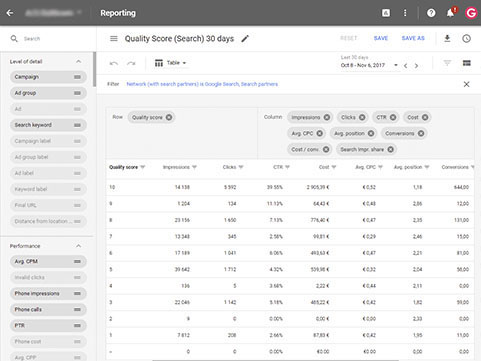This screenshot has width=481, height=361.
Task: Remove the Quality score row chip
Action: tap(169, 117)
